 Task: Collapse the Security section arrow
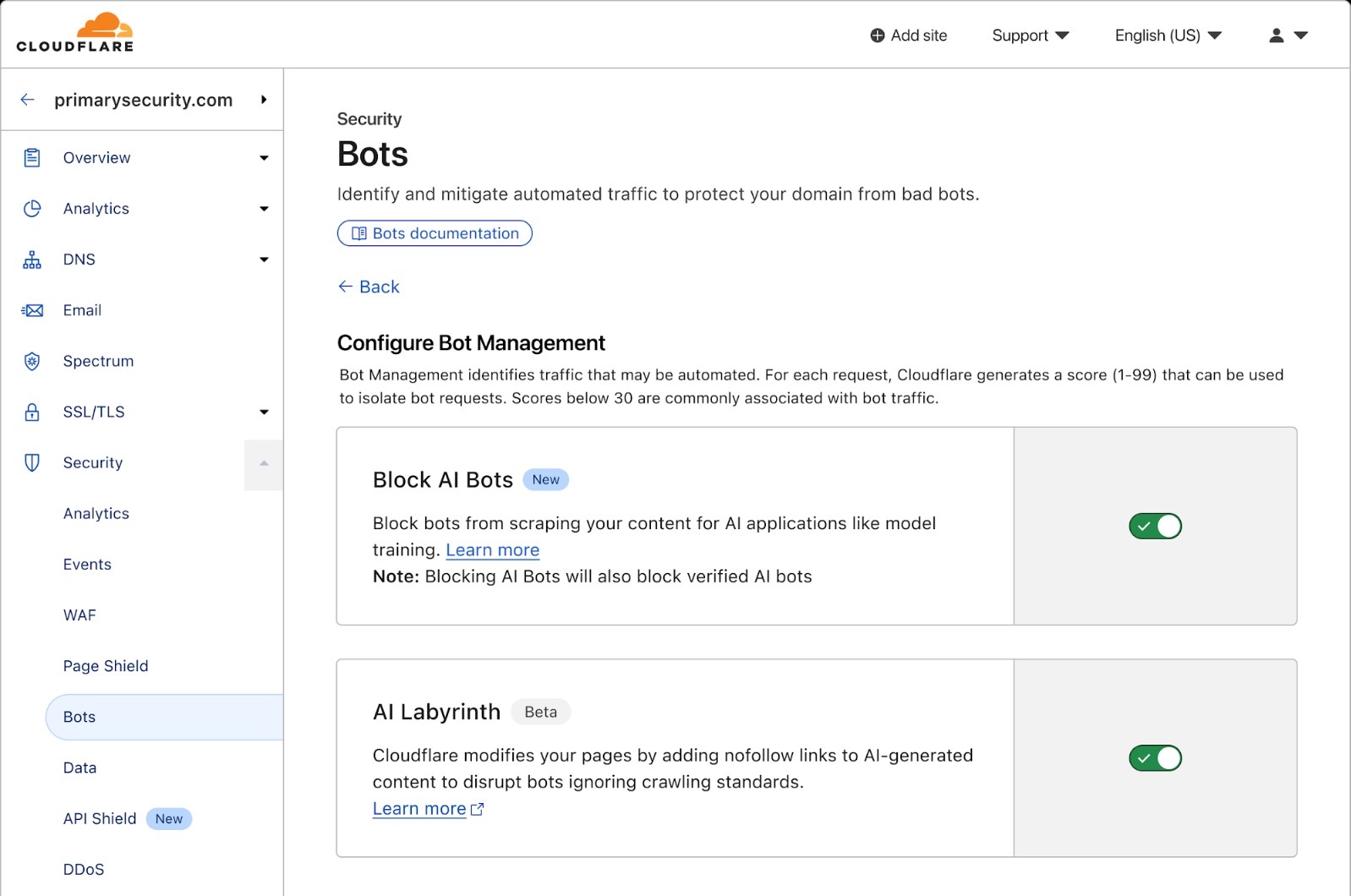[264, 464]
